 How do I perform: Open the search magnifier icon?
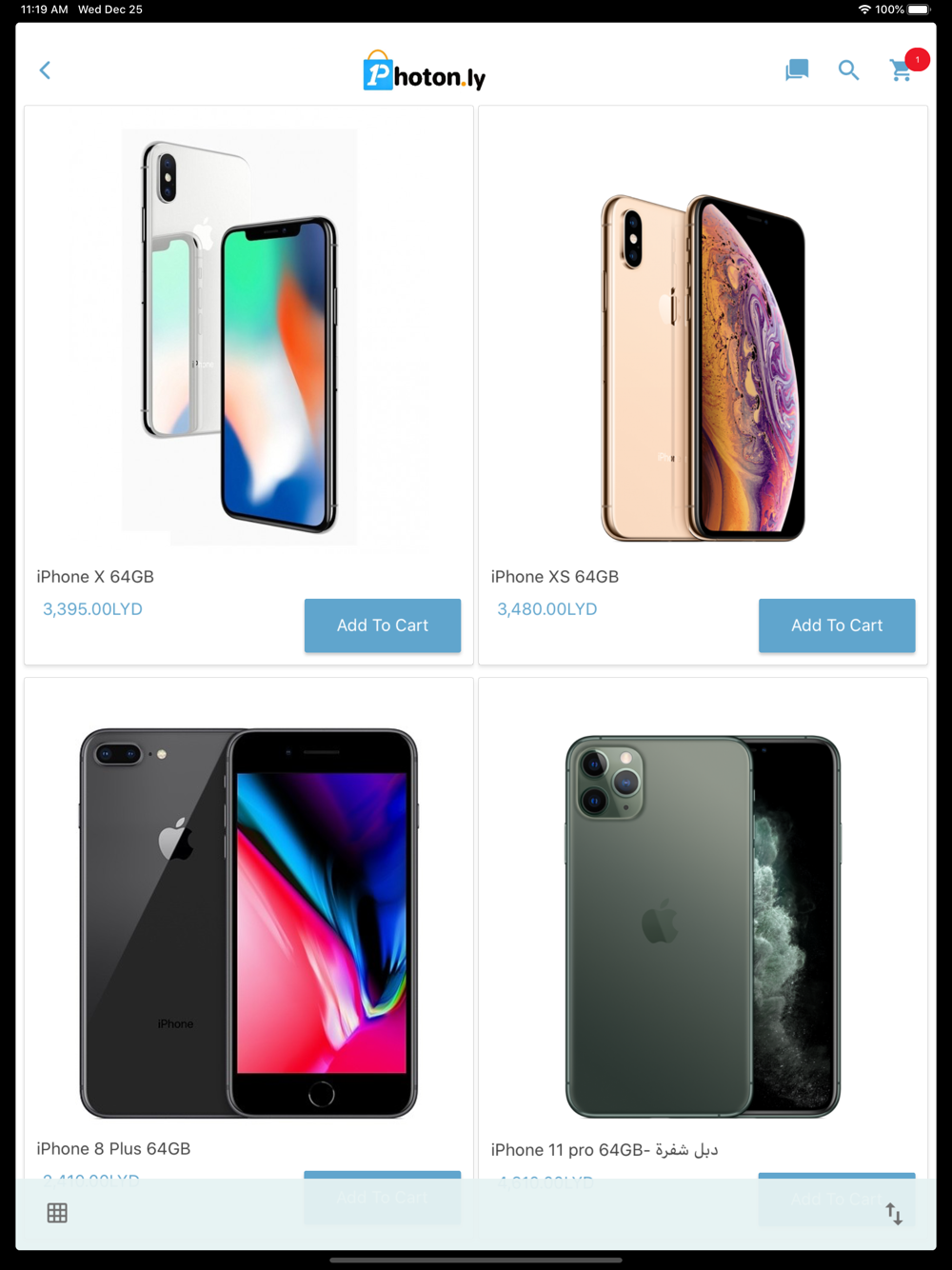[x=848, y=69]
